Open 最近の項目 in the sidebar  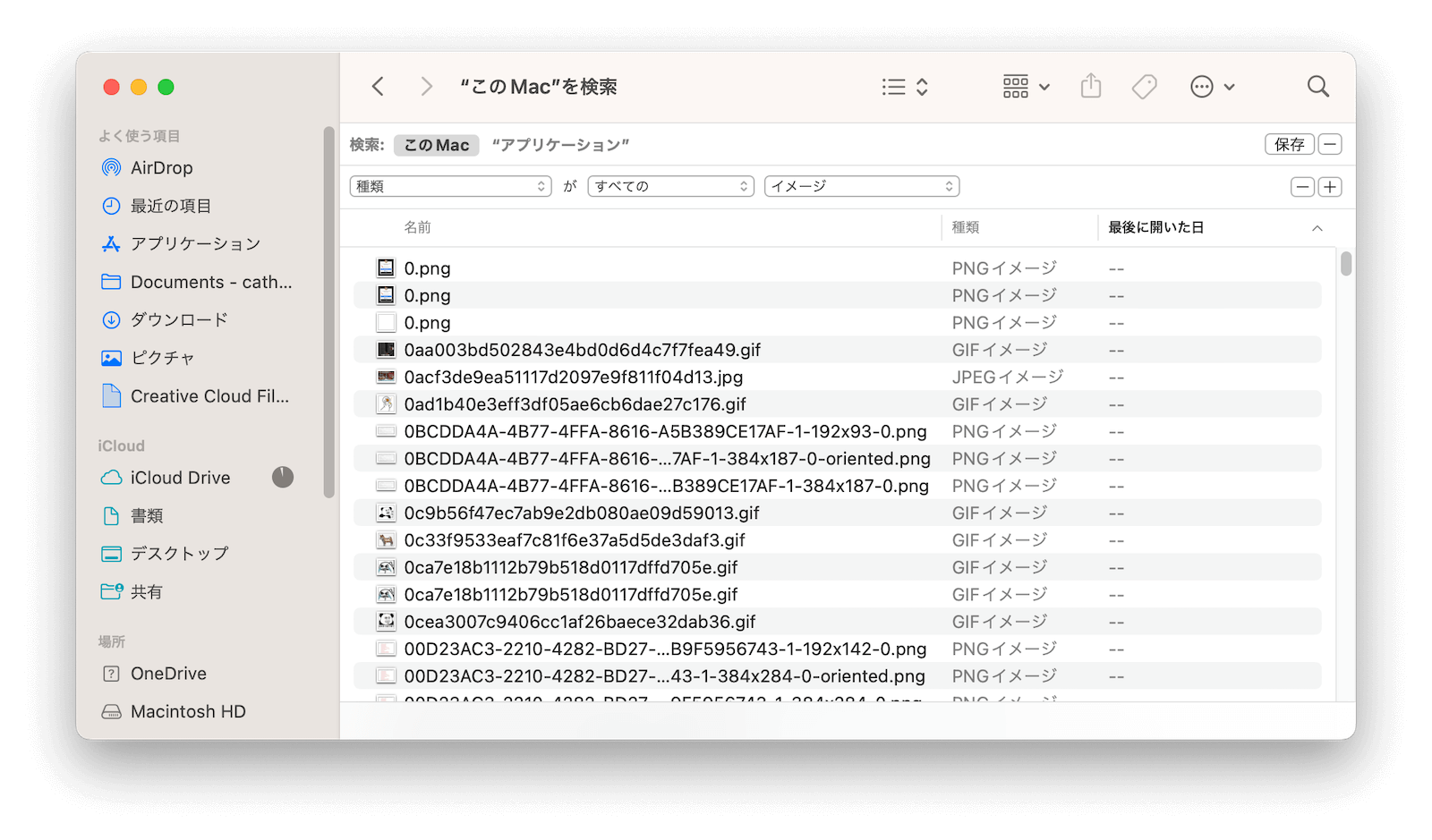[157, 206]
